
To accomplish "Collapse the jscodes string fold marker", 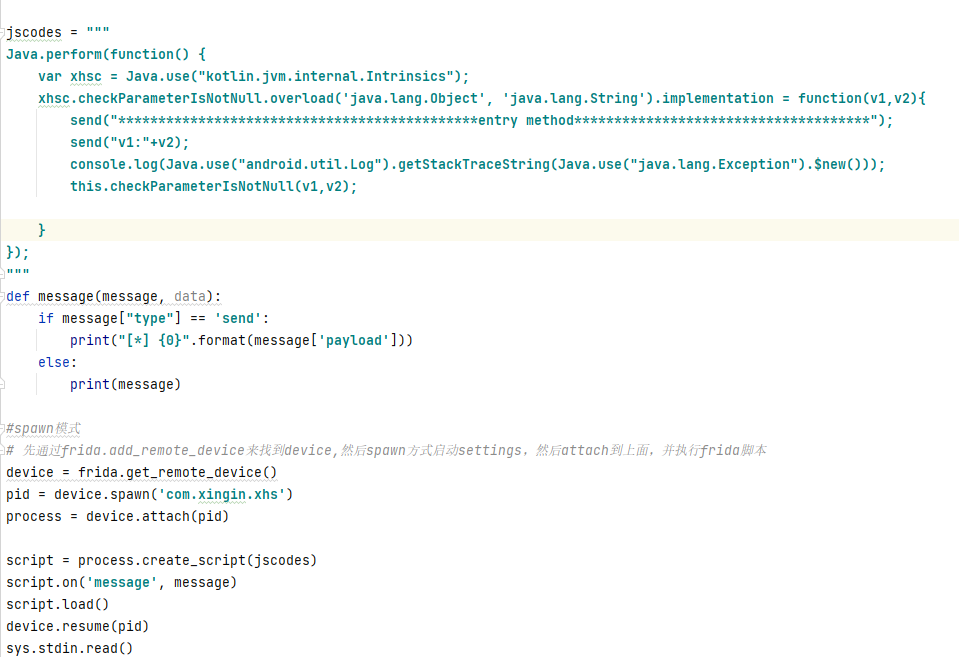I will click(3, 32).
